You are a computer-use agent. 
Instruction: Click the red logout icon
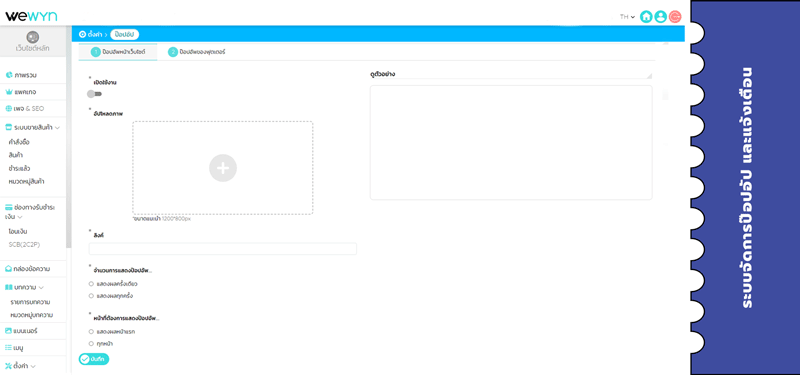(x=675, y=17)
